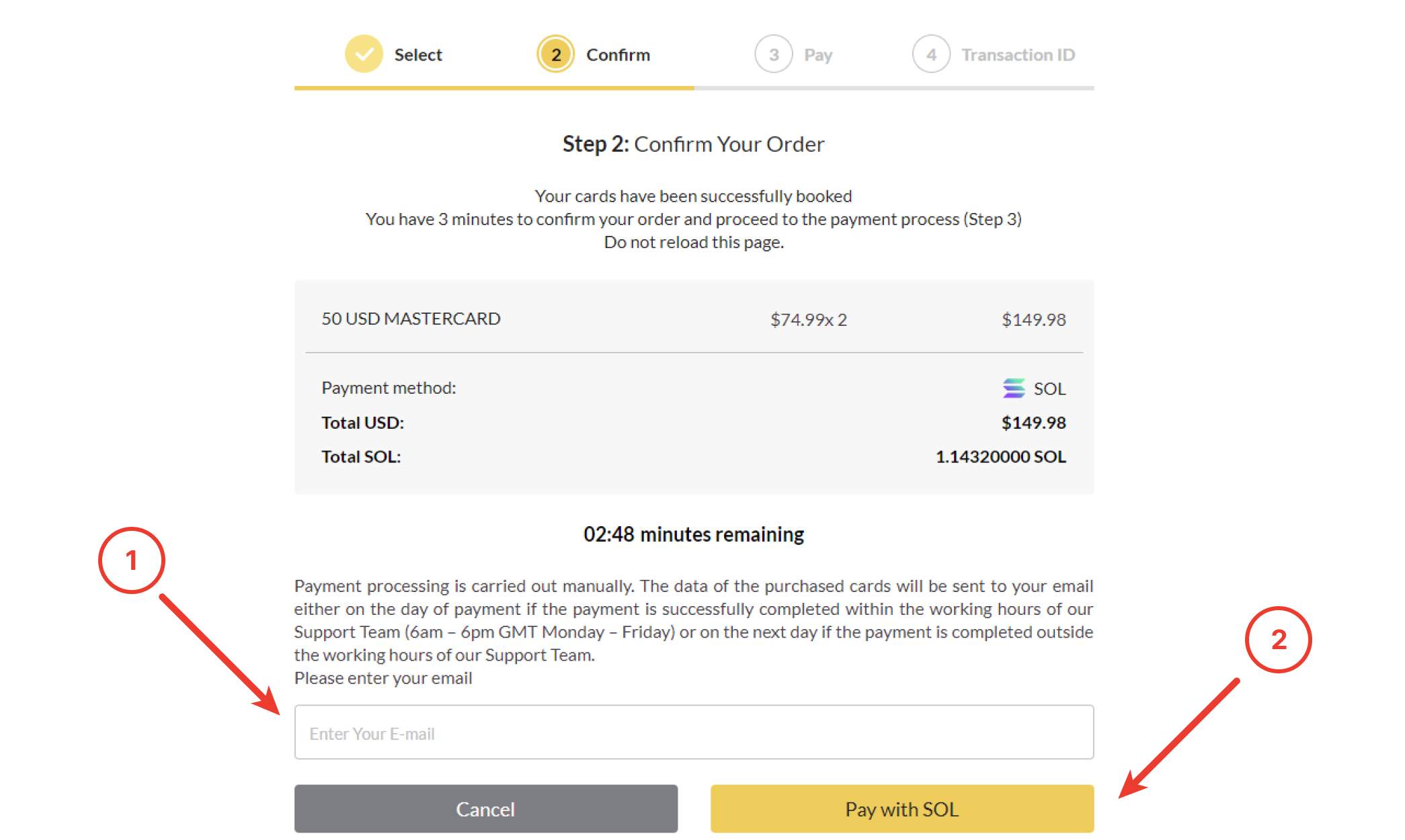Click the Solana SOL logo icon
The image size is (1405, 840).
[x=1014, y=388]
